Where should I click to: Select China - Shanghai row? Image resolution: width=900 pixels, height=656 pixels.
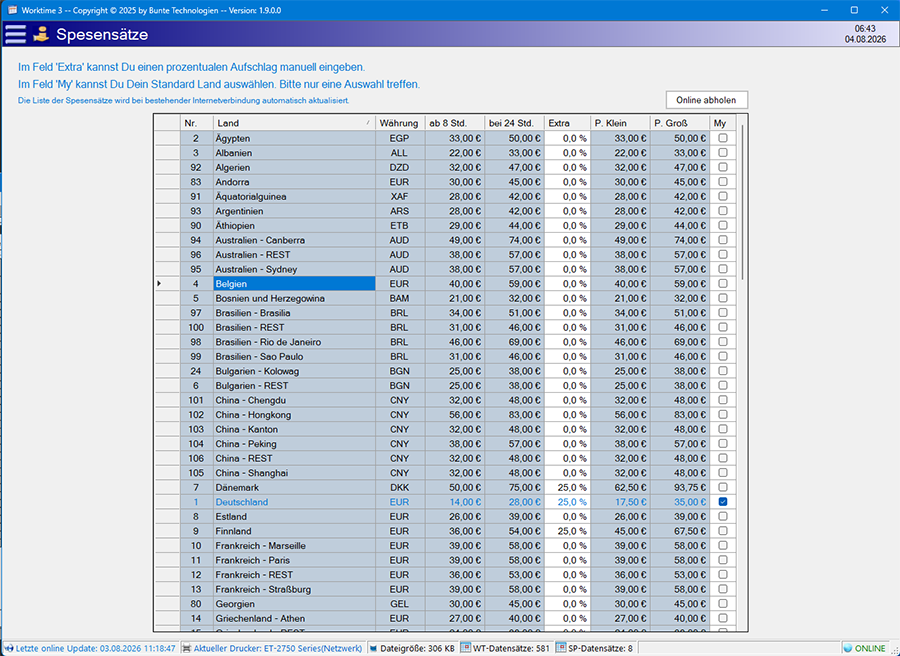[445, 473]
